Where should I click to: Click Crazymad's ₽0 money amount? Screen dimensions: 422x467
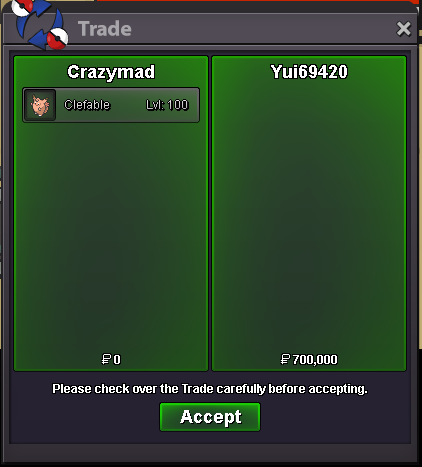[111, 359]
